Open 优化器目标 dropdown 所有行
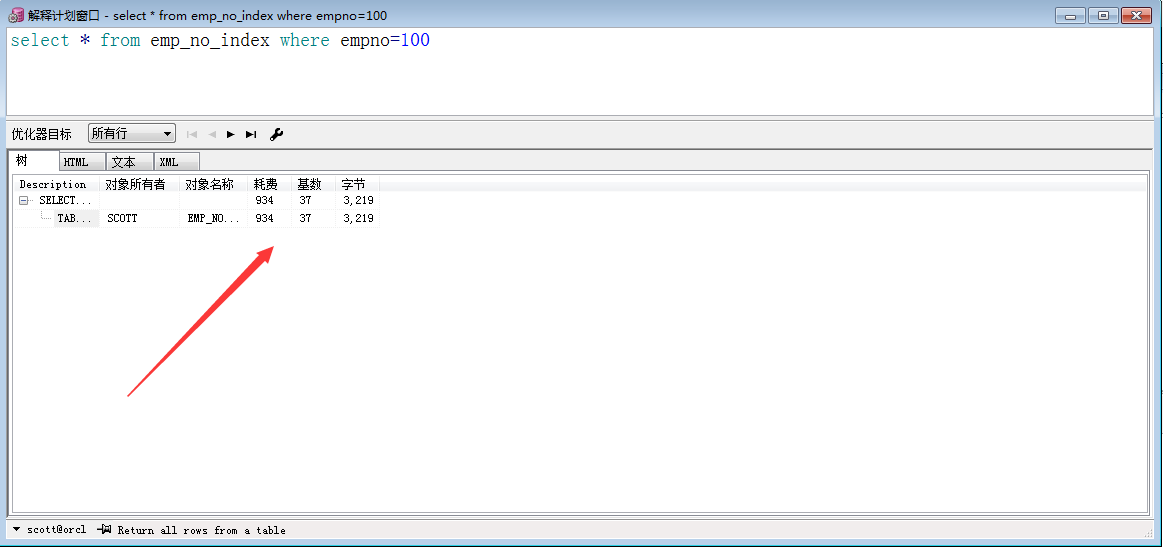Screen dimensions: 1163x547 [132, 134]
